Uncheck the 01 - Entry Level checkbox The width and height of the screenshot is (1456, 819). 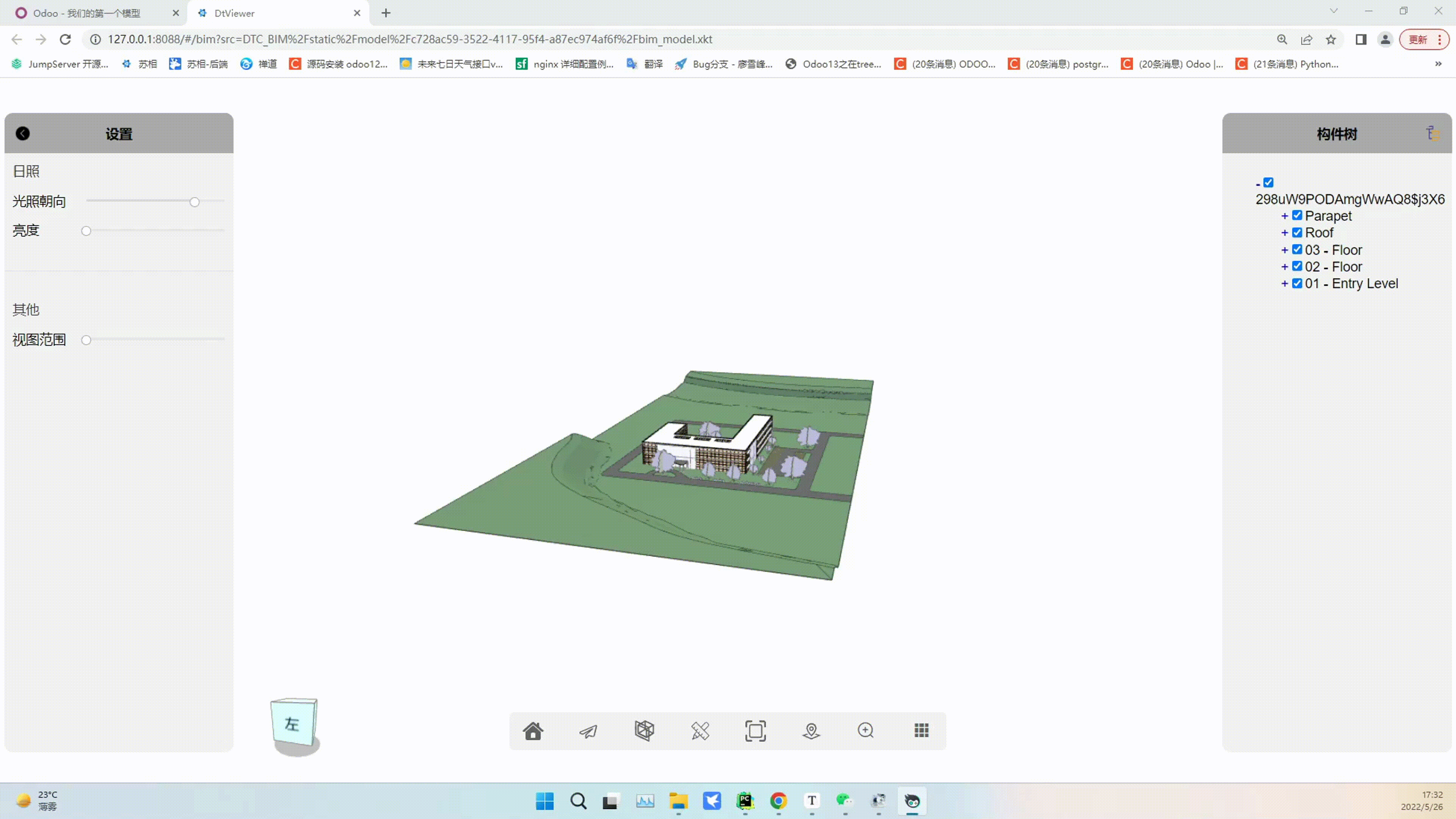1297,283
